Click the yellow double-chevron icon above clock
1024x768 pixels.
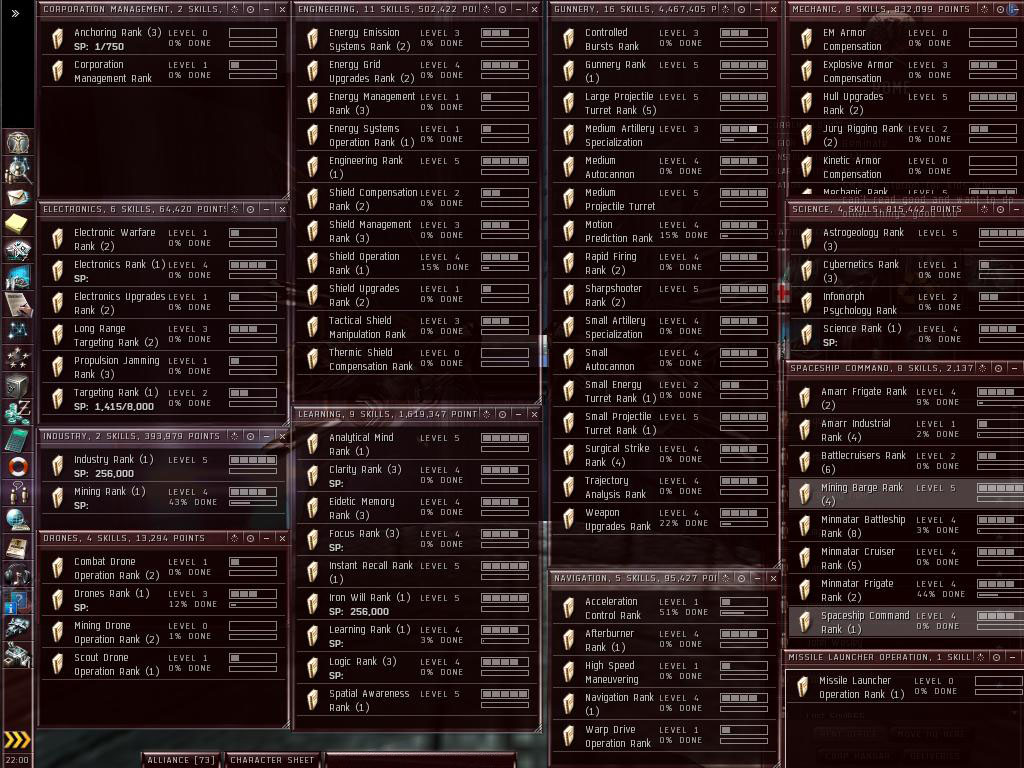click(x=17, y=739)
